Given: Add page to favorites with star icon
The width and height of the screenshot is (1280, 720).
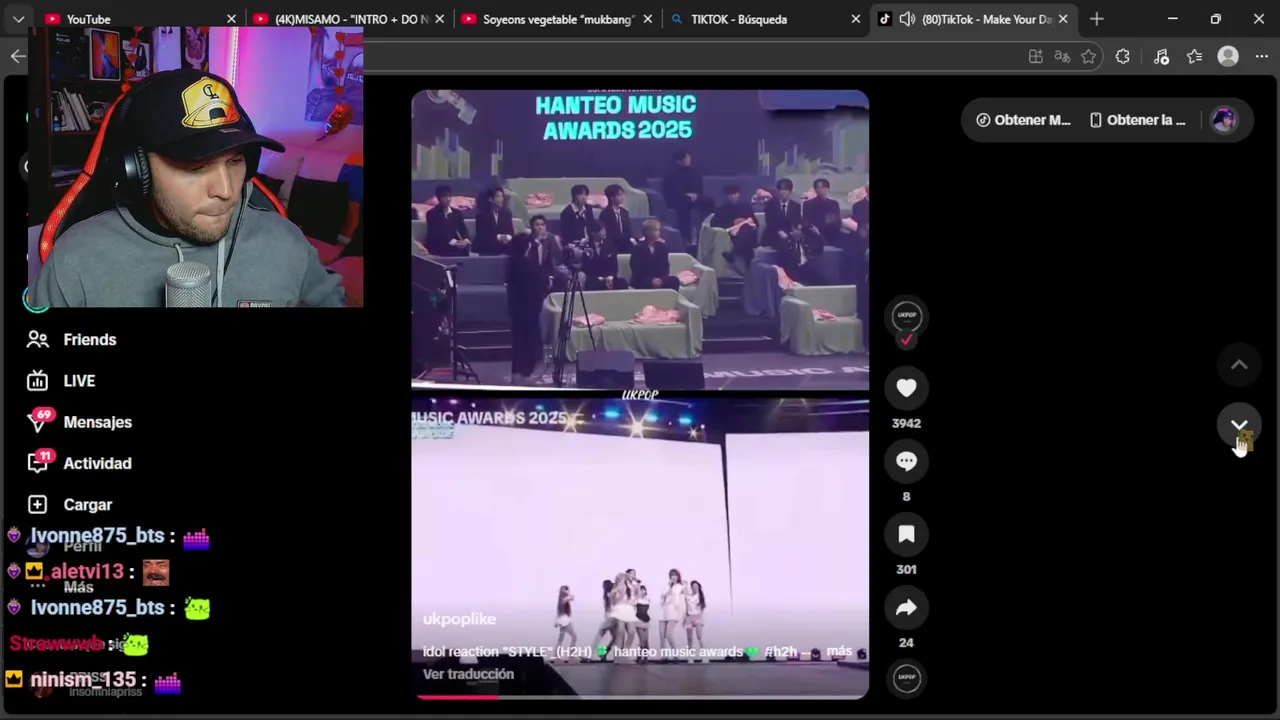Looking at the screenshot, I should pyautogui.click(x=1089, y=57).
